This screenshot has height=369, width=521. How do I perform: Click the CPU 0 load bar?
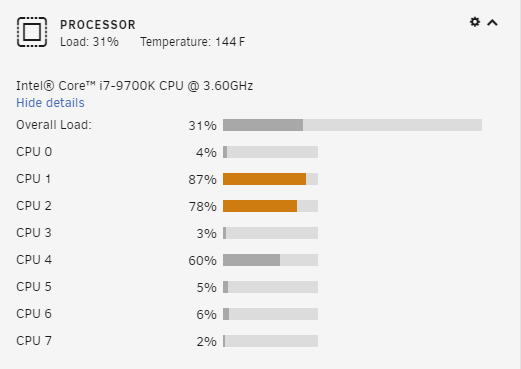point(270,152)
